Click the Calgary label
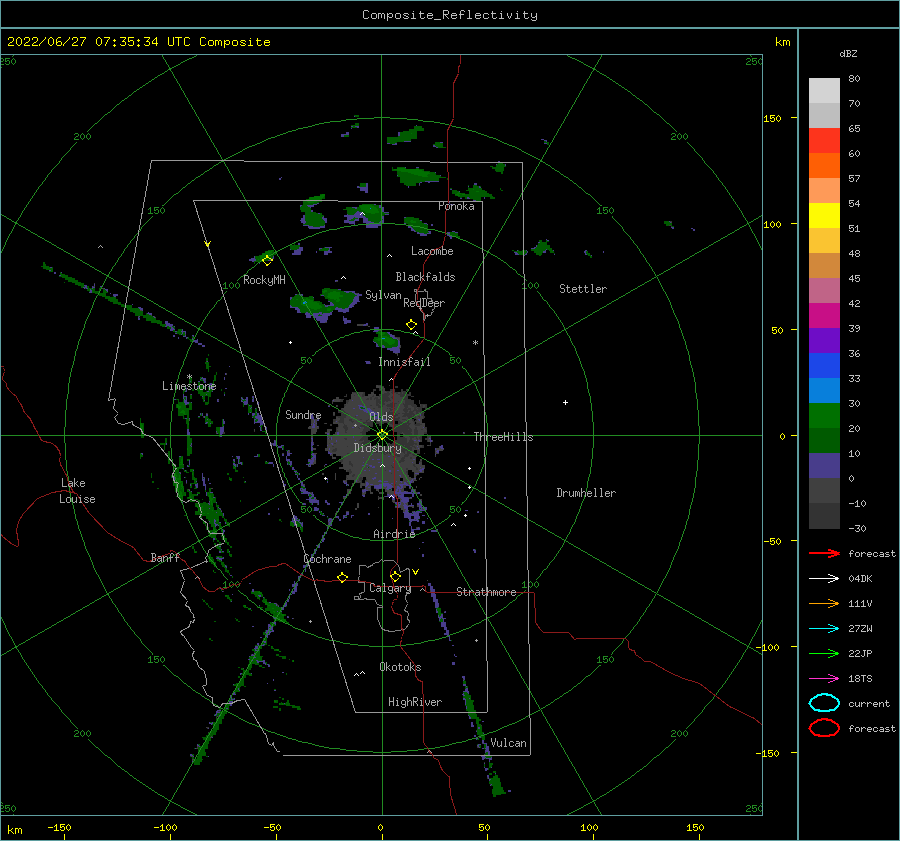This screenshot has width=900, height=841. click(390, 588)
